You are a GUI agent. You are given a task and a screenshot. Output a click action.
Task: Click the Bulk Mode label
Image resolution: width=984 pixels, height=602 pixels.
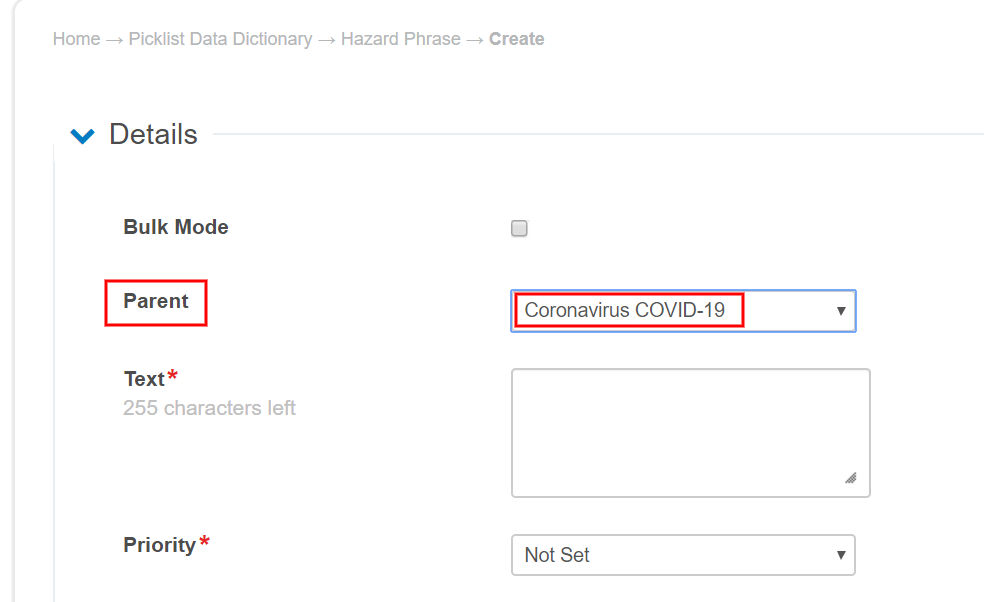click(176, 227)
